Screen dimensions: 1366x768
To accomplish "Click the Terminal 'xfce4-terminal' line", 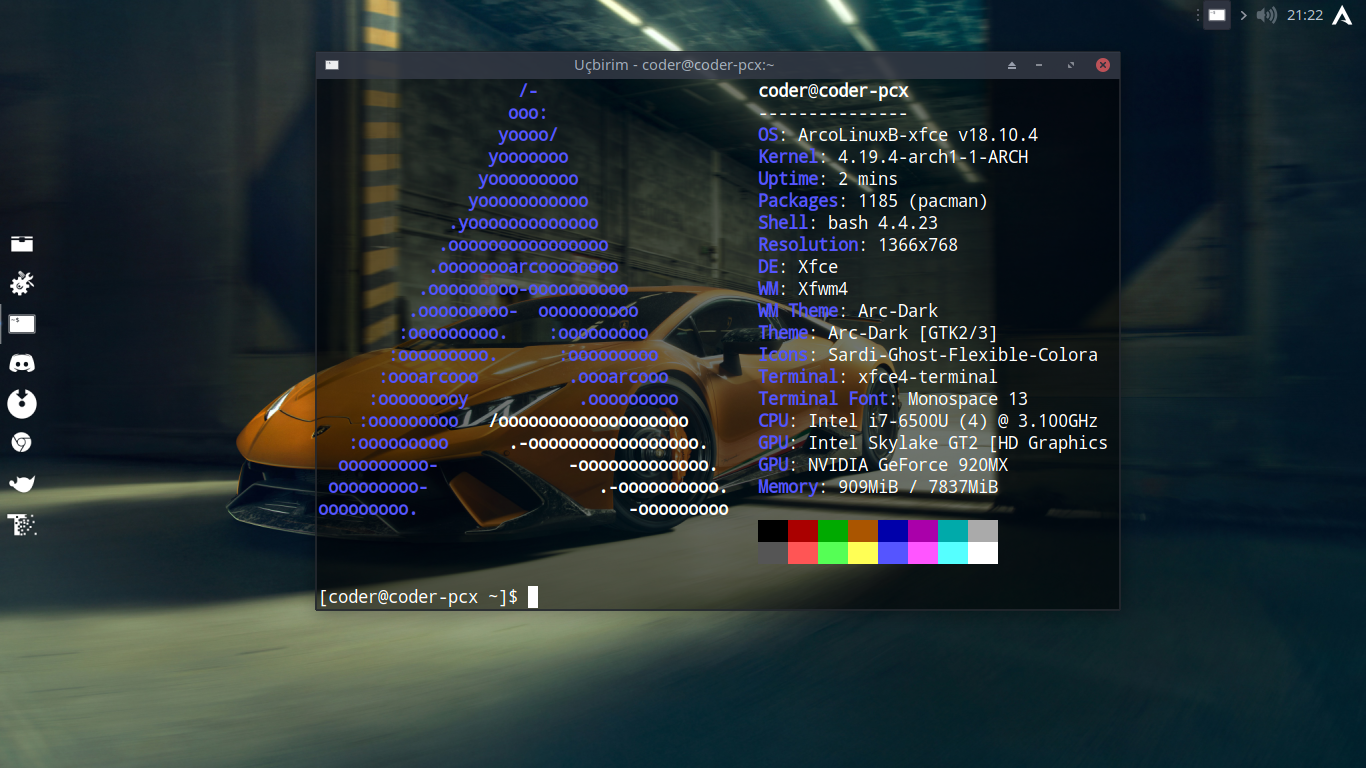I will 878,377.
